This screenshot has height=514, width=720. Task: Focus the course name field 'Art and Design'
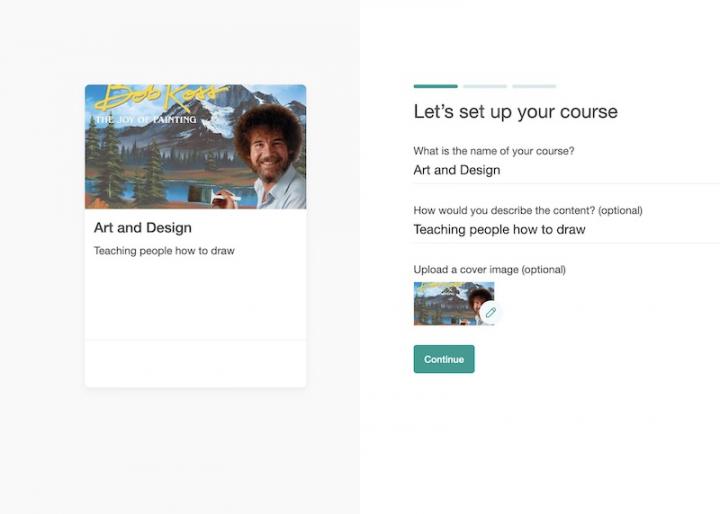click(567, 170)
